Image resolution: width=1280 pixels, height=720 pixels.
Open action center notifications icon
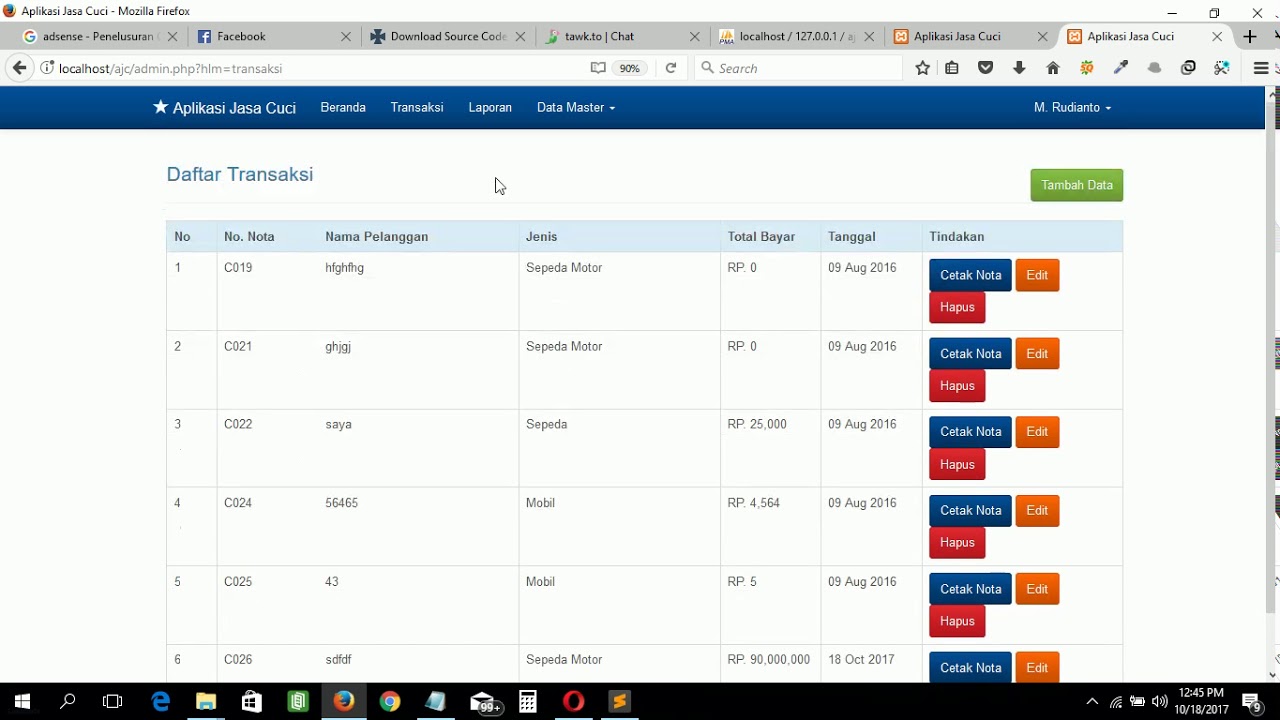(1252, 701)
